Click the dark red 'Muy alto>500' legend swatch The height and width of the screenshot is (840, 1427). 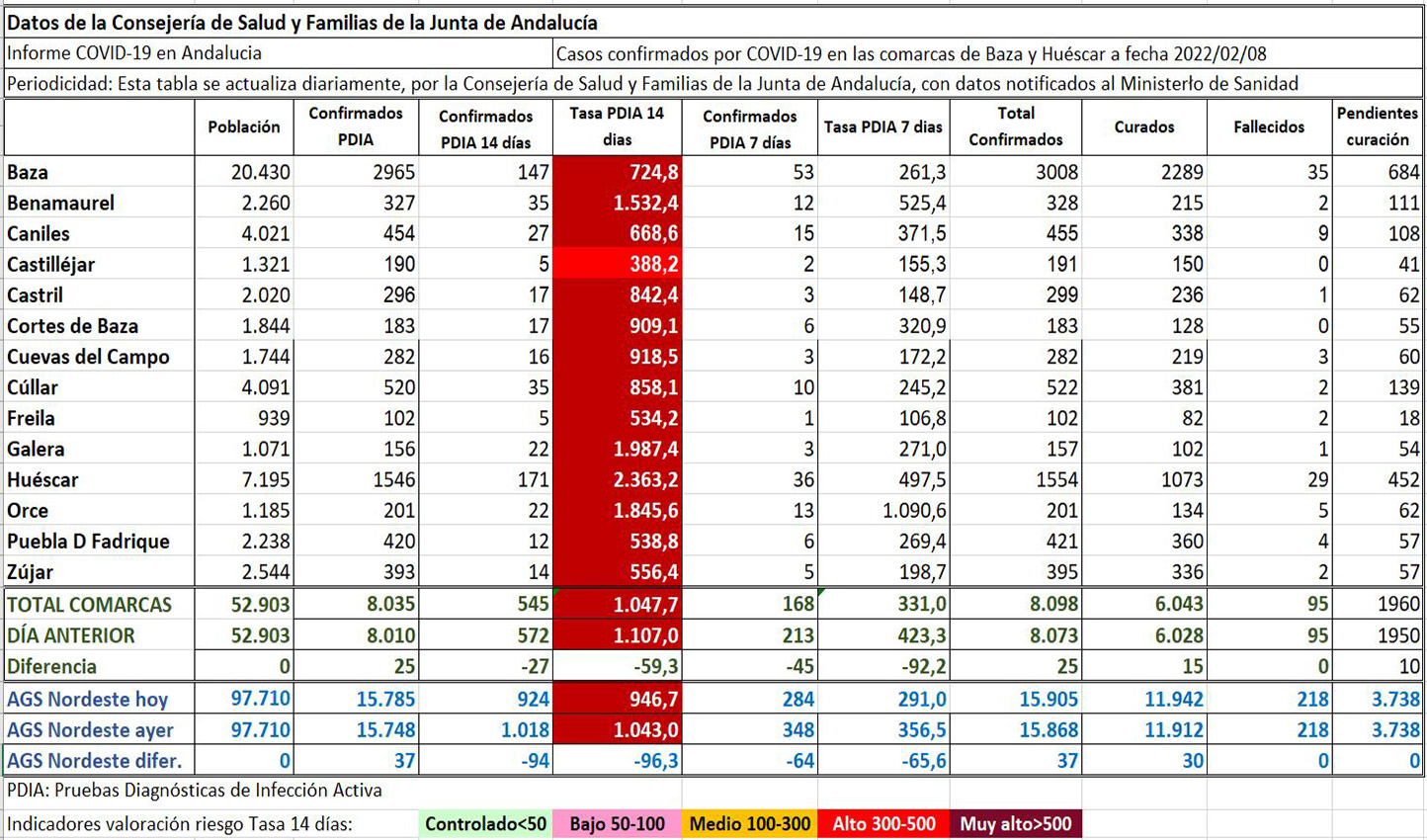pos(1015,824)
